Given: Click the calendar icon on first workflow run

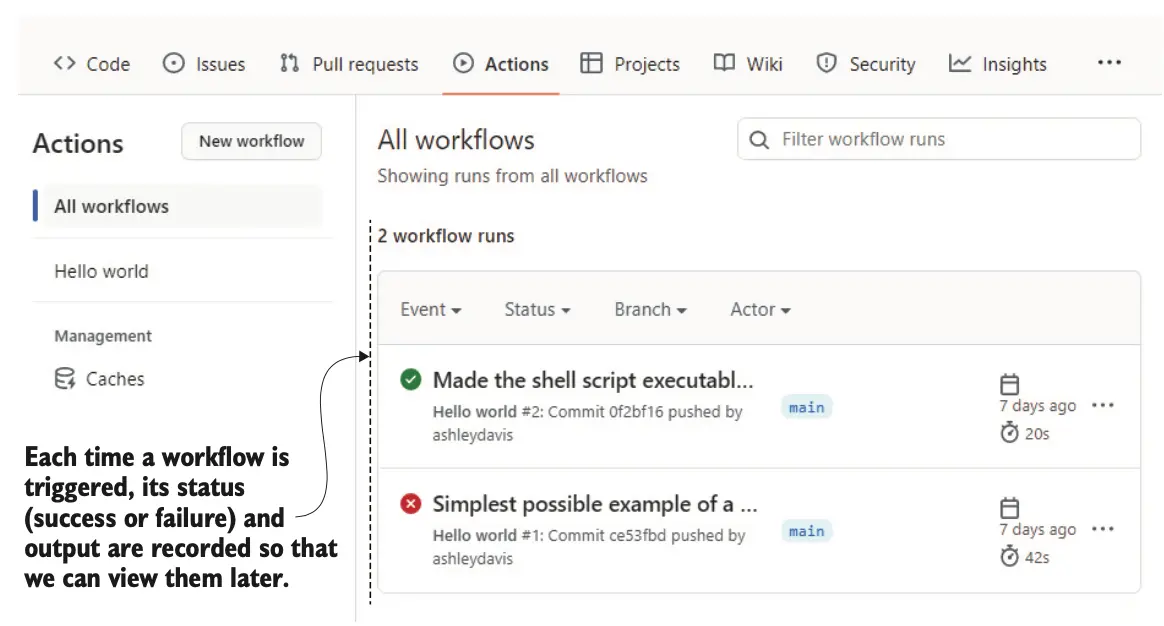Looking at the screenshot, I should click(x=1010, y=384).
